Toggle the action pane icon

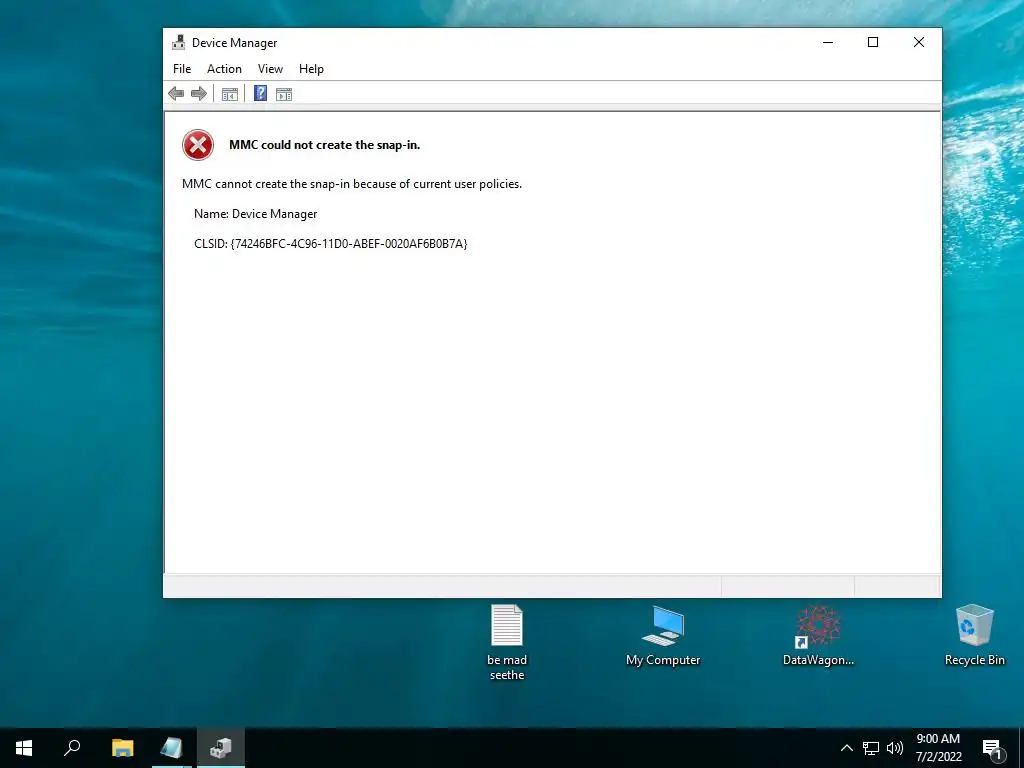(x=284, y=94)
